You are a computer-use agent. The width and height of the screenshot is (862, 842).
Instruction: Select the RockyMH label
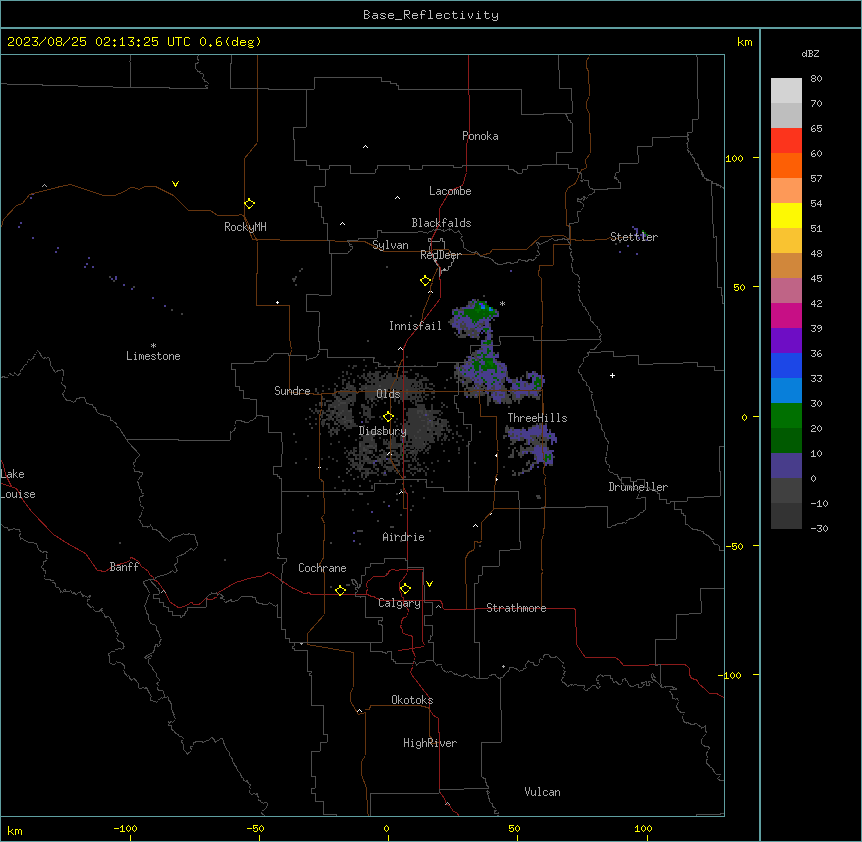245,227
